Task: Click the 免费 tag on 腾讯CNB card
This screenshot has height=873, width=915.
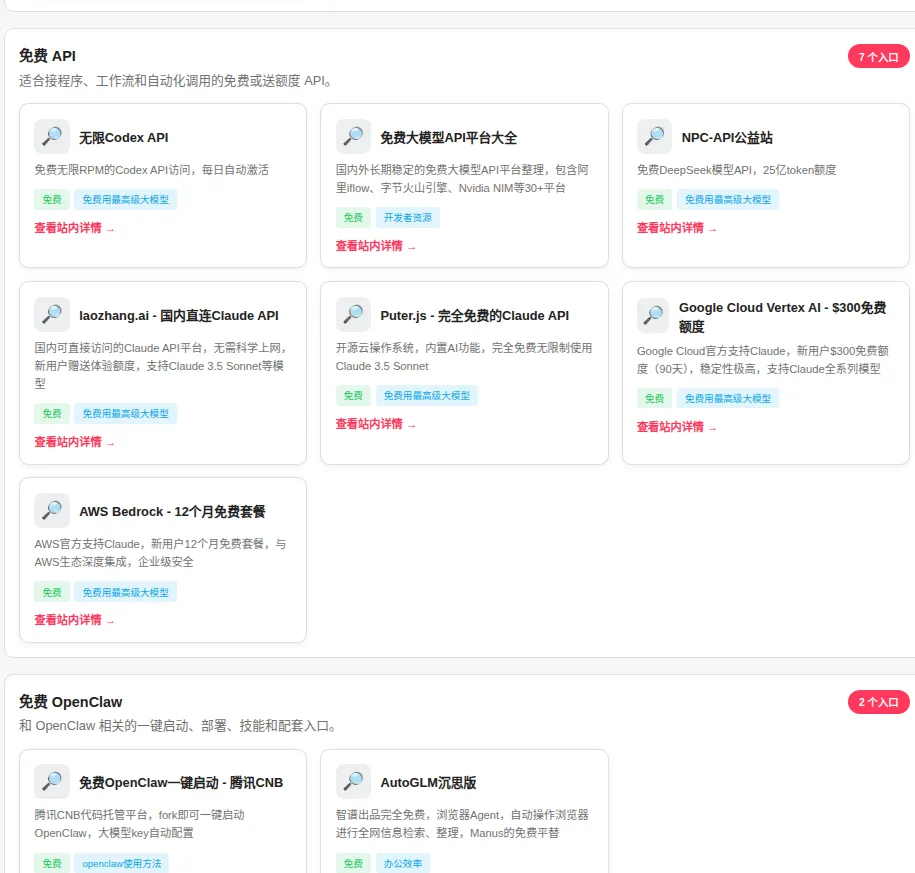Action: point(52,863)
